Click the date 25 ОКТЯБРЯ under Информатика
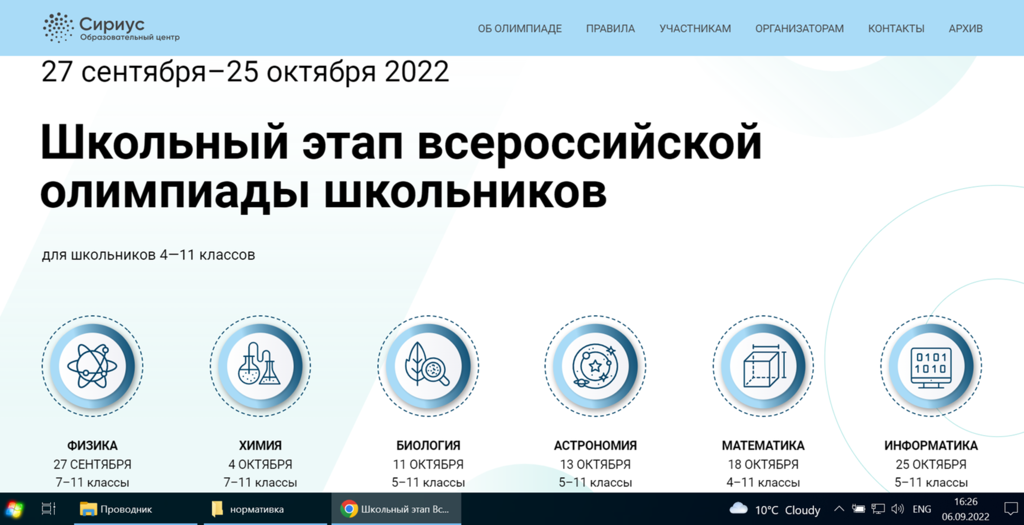The width and height of the screenshot is (1024, 525). click(931, 464)
